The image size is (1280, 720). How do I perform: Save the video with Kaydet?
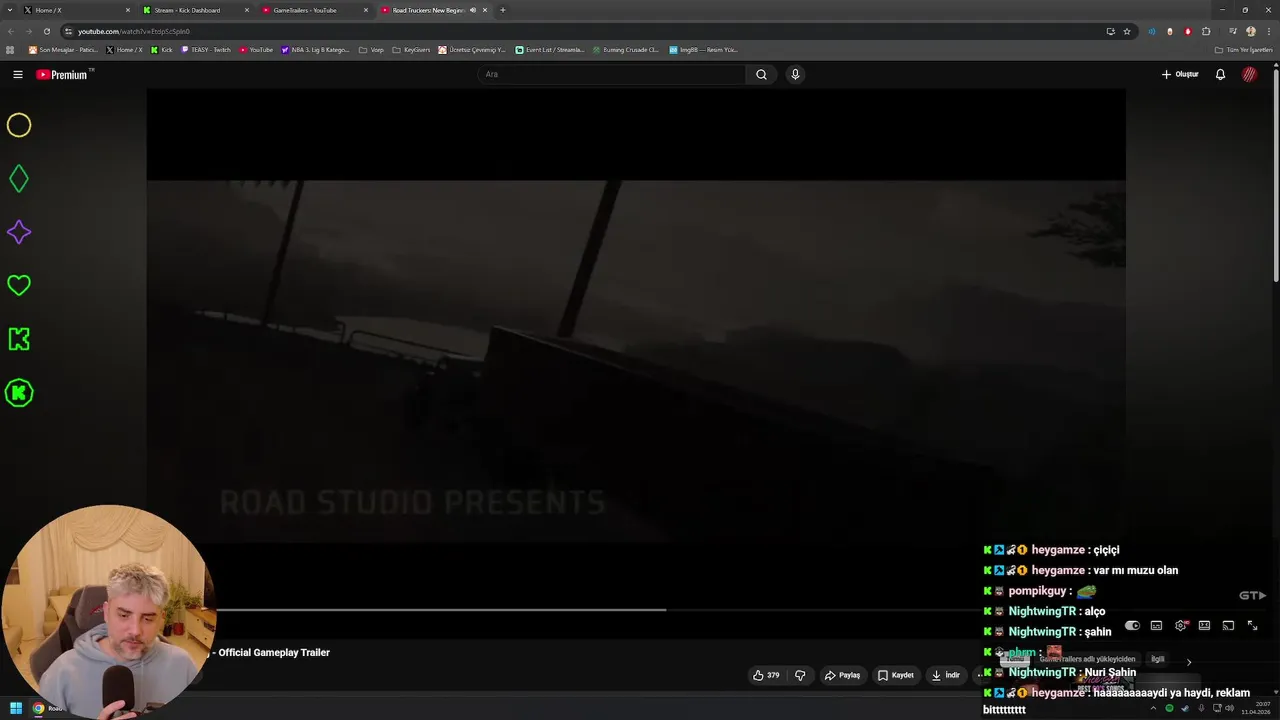pos(895,675)
